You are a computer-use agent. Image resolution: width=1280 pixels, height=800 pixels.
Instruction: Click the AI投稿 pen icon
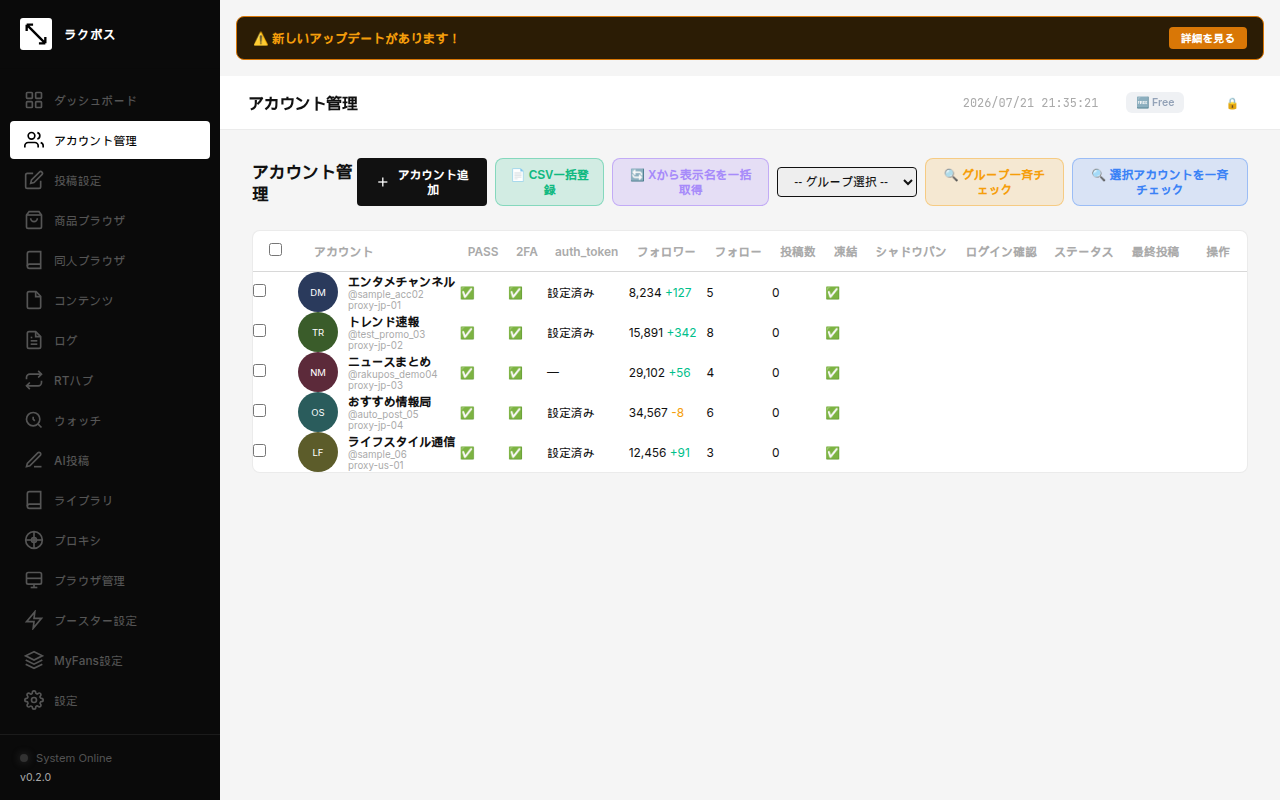pyautogui.click(x=34, y=460)
